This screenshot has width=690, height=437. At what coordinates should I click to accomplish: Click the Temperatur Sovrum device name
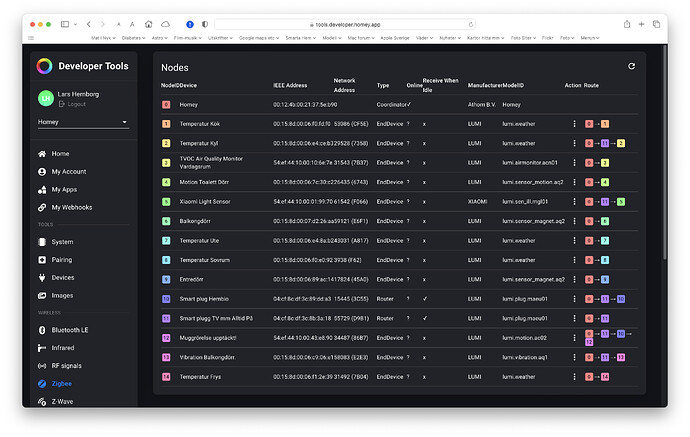(205, 260)
